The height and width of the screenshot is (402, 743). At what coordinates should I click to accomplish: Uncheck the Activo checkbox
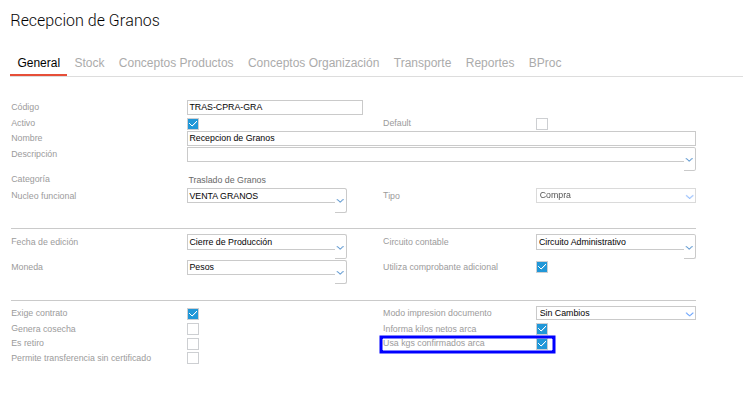pos(193,123)
